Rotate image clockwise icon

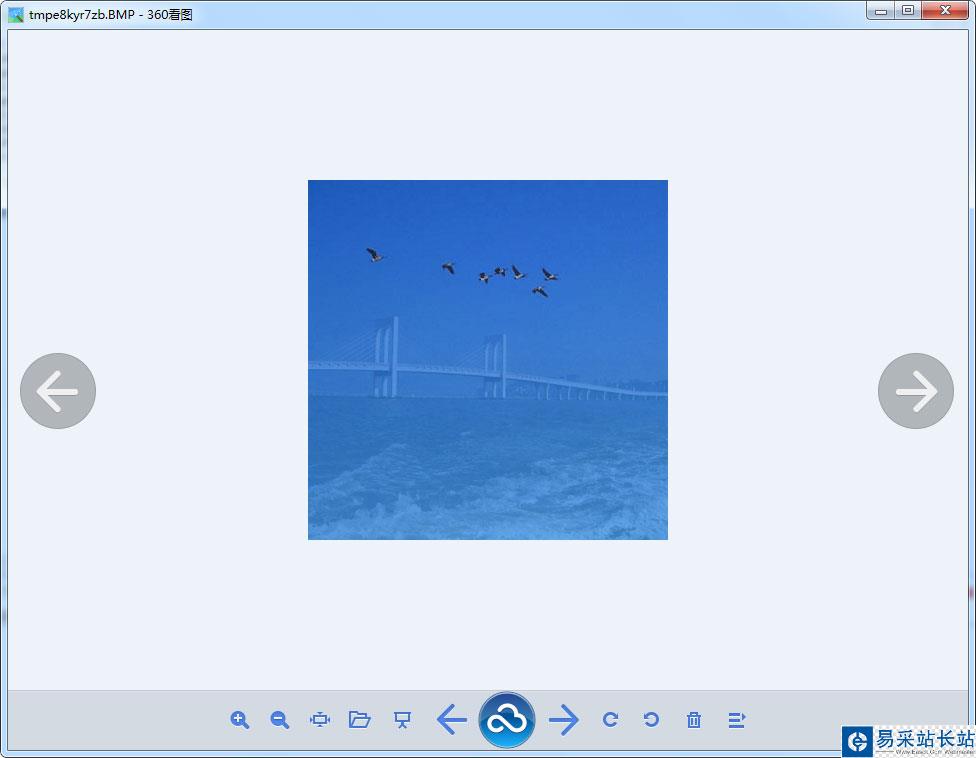[611, 720]
